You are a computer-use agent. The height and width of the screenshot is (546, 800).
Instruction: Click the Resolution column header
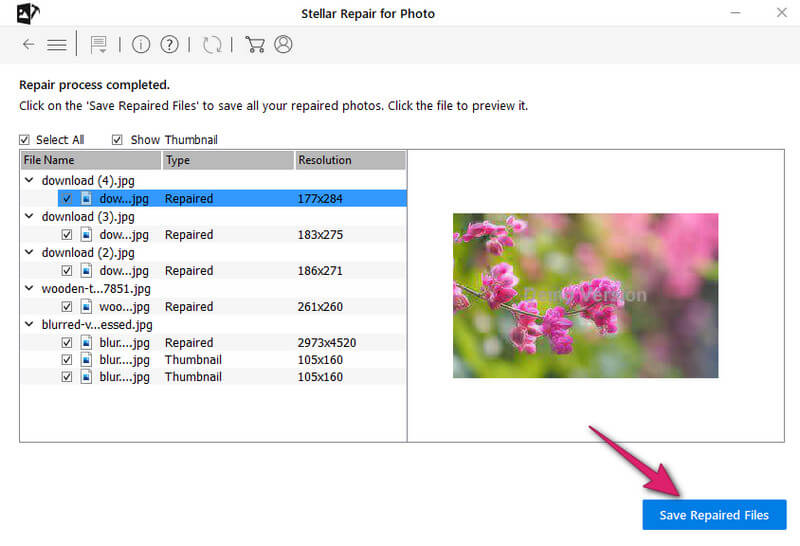[x=350, y=160]
